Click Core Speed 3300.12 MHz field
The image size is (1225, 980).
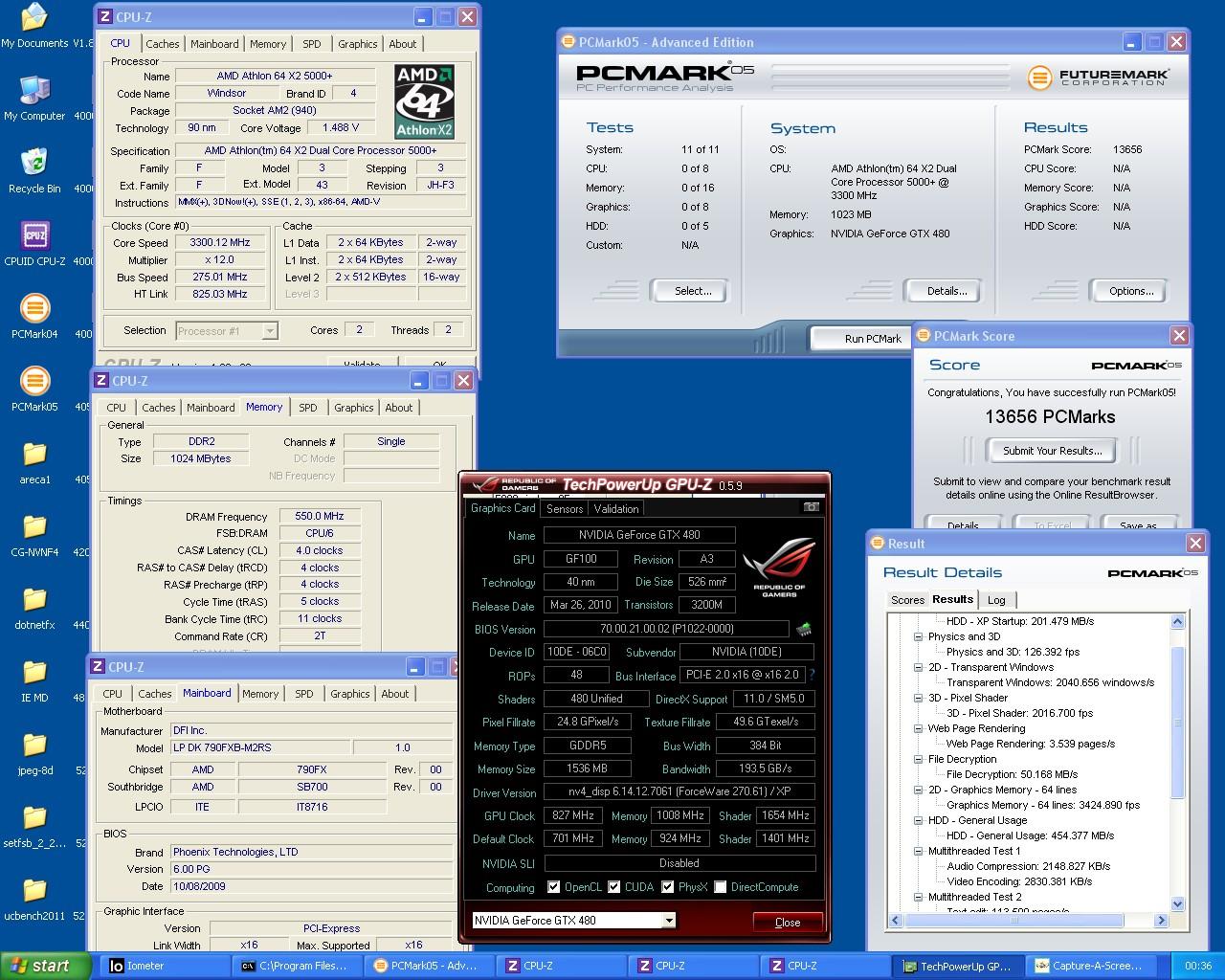(x=220, y=243)
